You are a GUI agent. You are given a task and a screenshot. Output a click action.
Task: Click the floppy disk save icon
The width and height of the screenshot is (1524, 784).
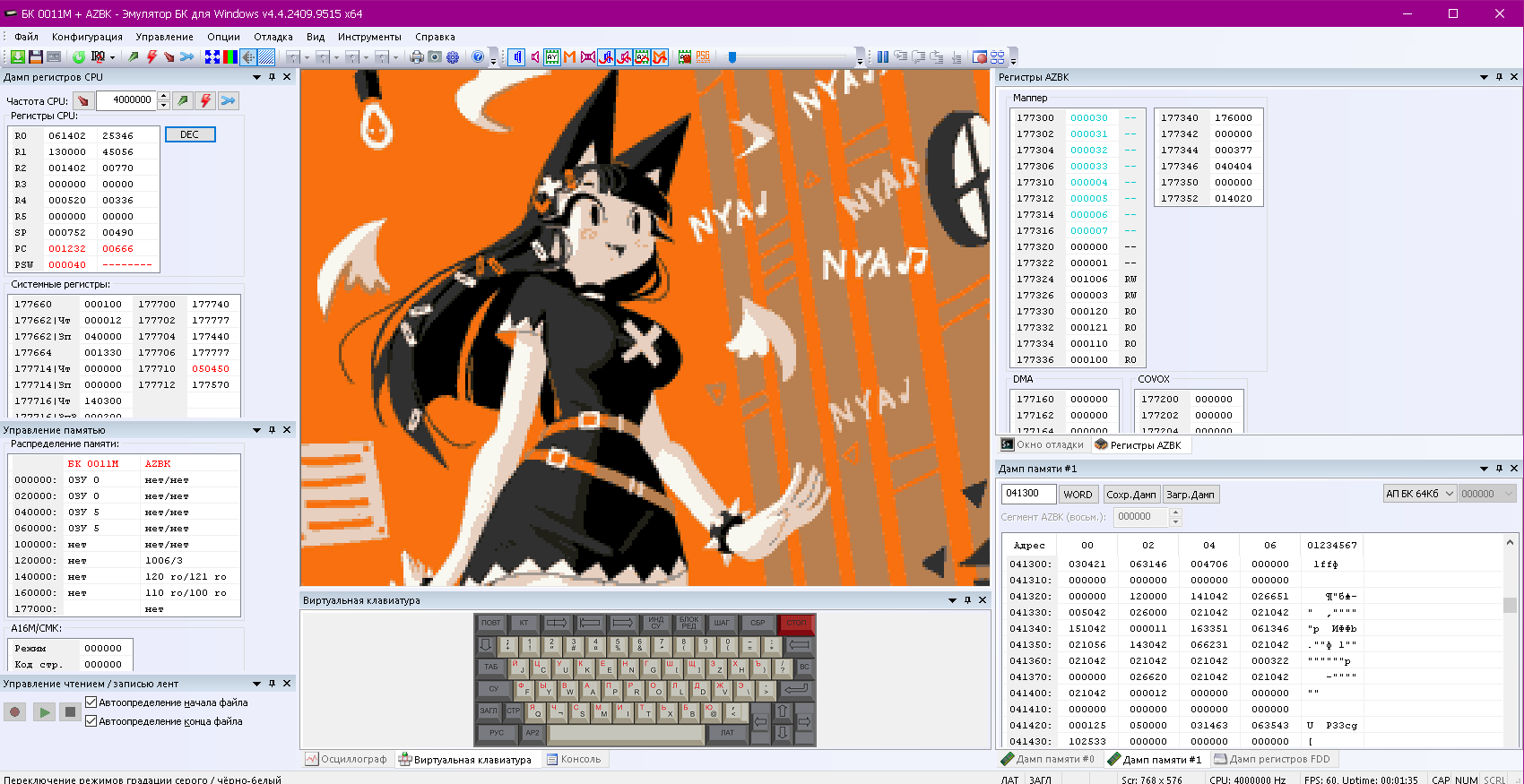pyautogui.click(x=36, y=56)
